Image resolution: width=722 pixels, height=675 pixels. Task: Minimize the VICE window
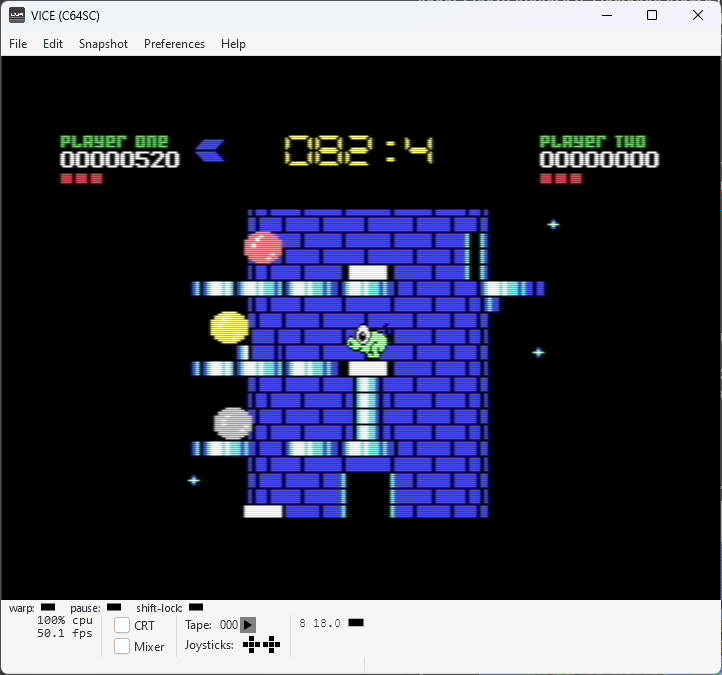(607, 15)
